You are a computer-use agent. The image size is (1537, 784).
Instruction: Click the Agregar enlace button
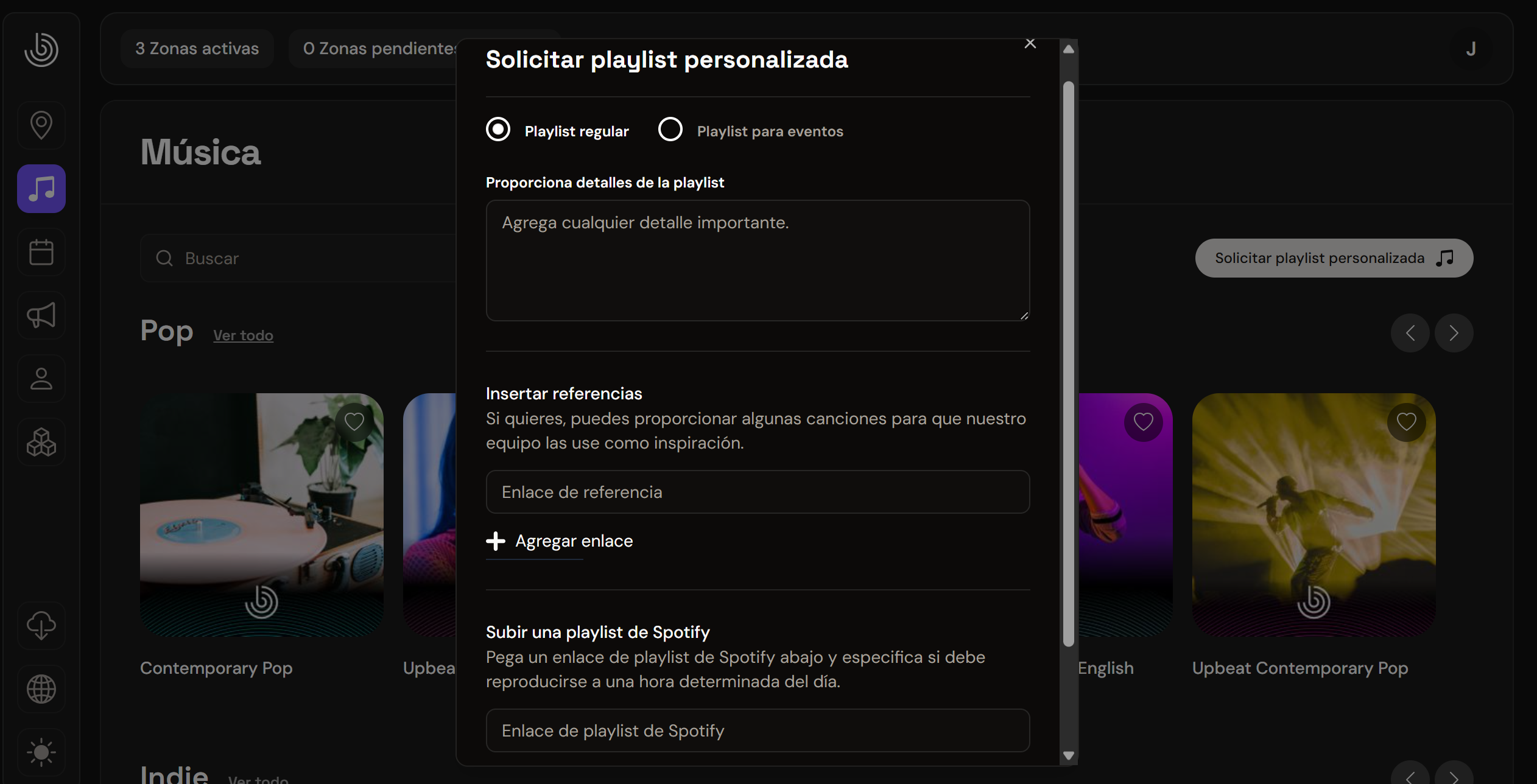560,541
